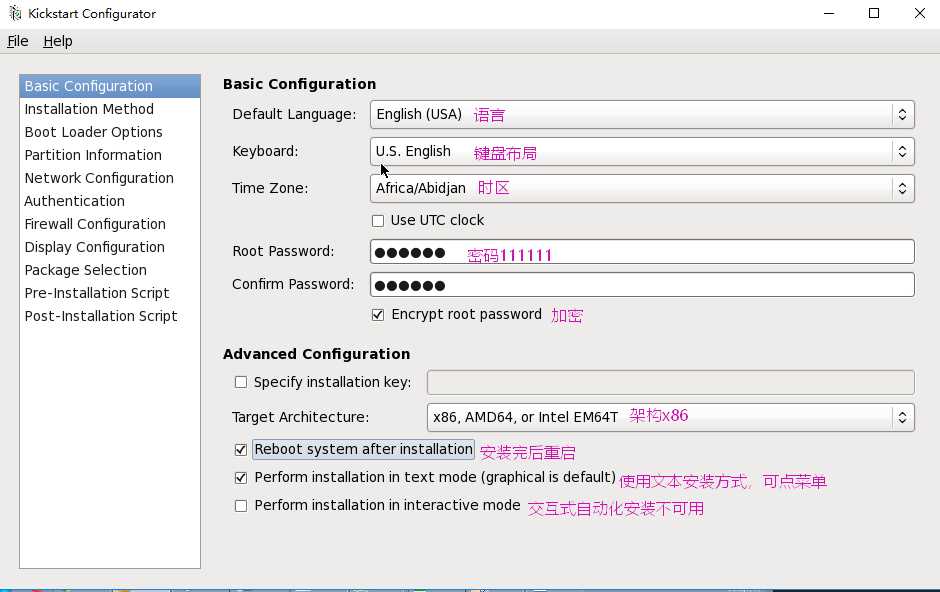Open the Help menu
The height and width of the screenshot is (592, 940).
pyautogui.click(x=58, y=41)
